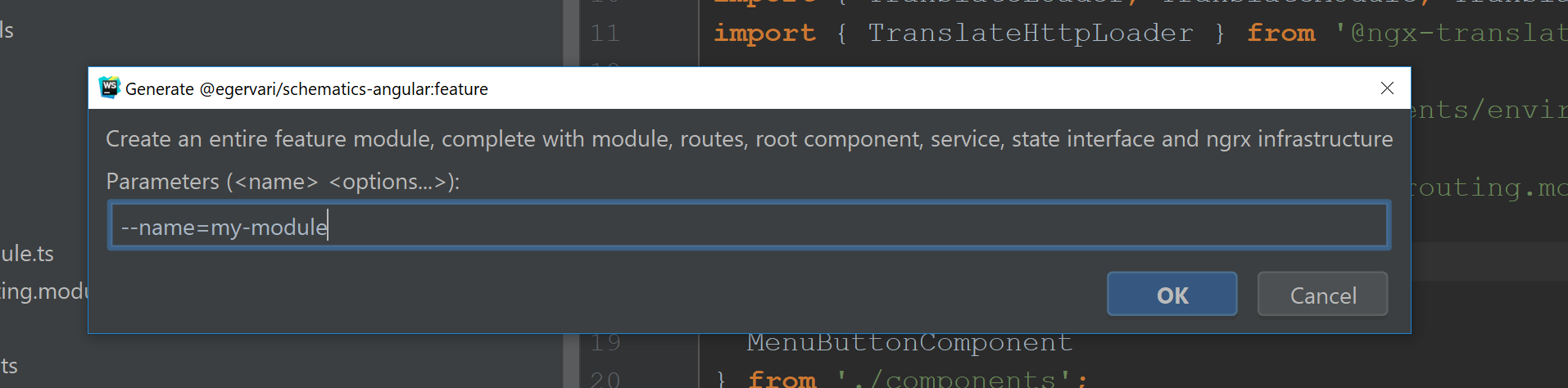Click the 'Parameters (<name> <options...>):' label
Screen dimensions: 1568x388
click(x=283, y=181)
